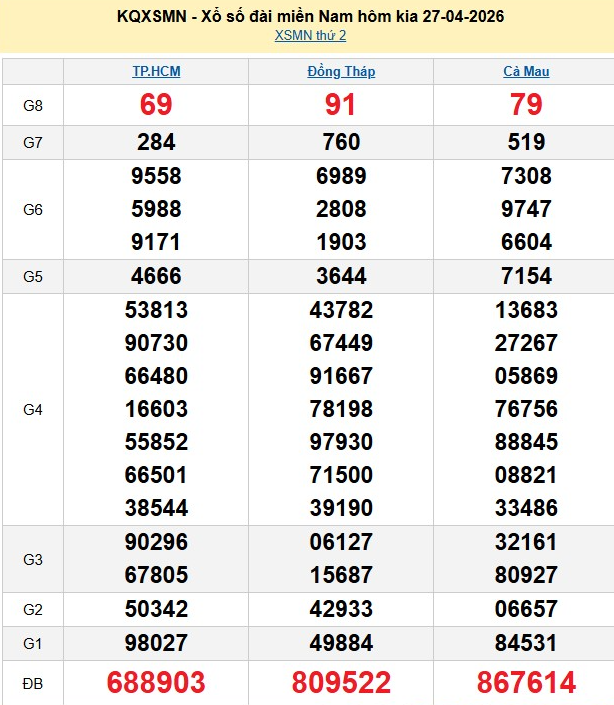Click the TP.HCM column header link
The image size is (614, 705).
(156, 72)
